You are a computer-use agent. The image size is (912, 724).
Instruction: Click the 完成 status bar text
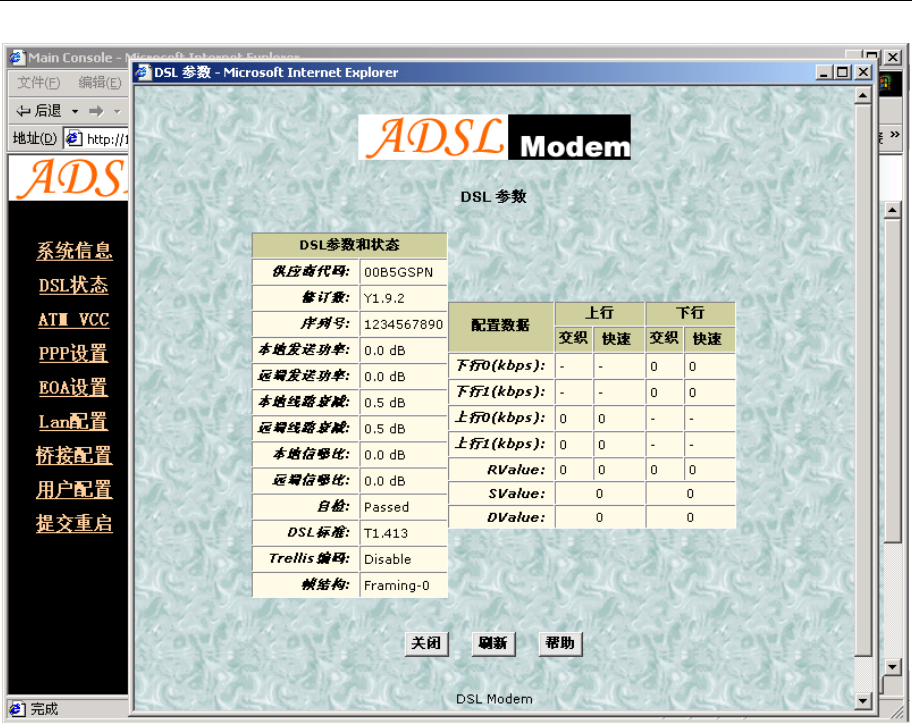tap(44, 709)
